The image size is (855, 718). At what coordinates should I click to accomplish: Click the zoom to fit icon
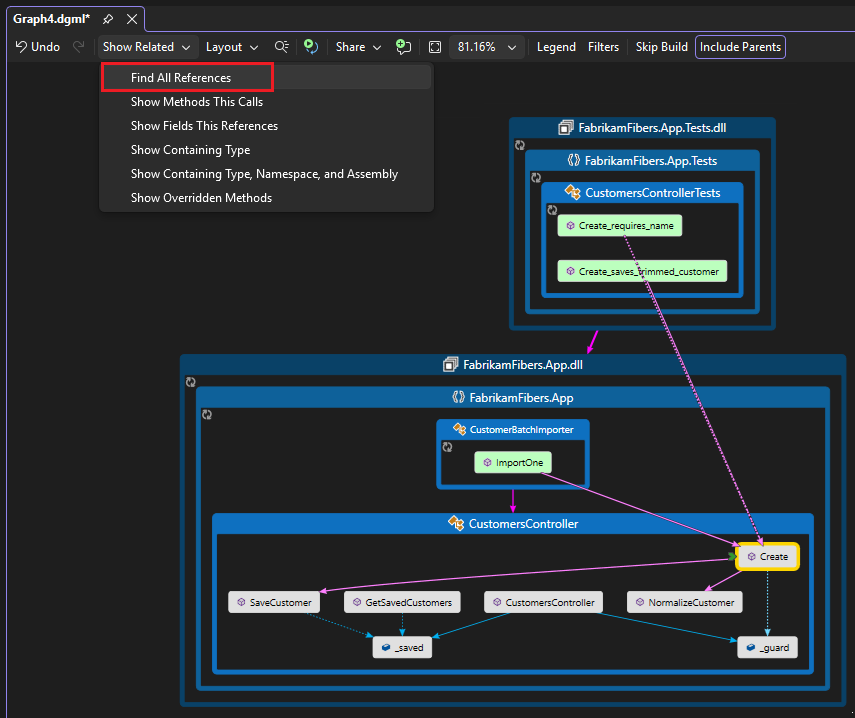(435, 46)
